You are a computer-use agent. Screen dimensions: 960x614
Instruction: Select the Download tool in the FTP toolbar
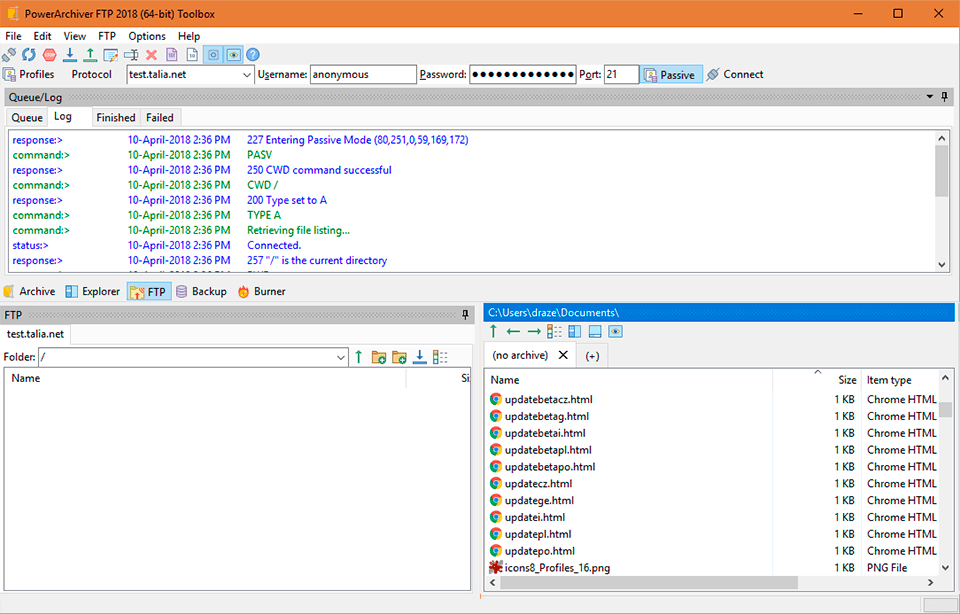click(x=69, y=55)
